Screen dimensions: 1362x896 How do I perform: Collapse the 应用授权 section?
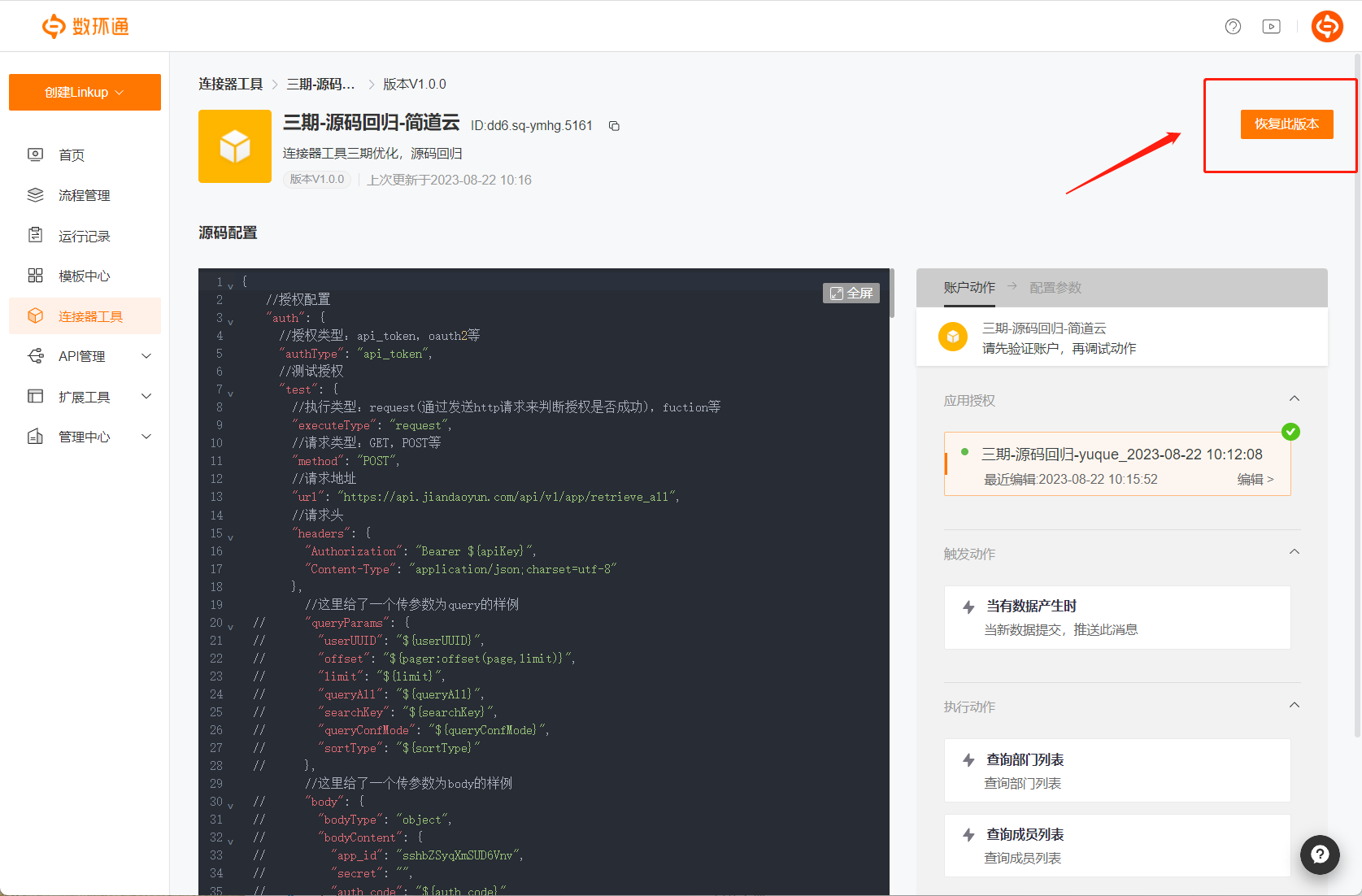click(x=1295, y=398)
